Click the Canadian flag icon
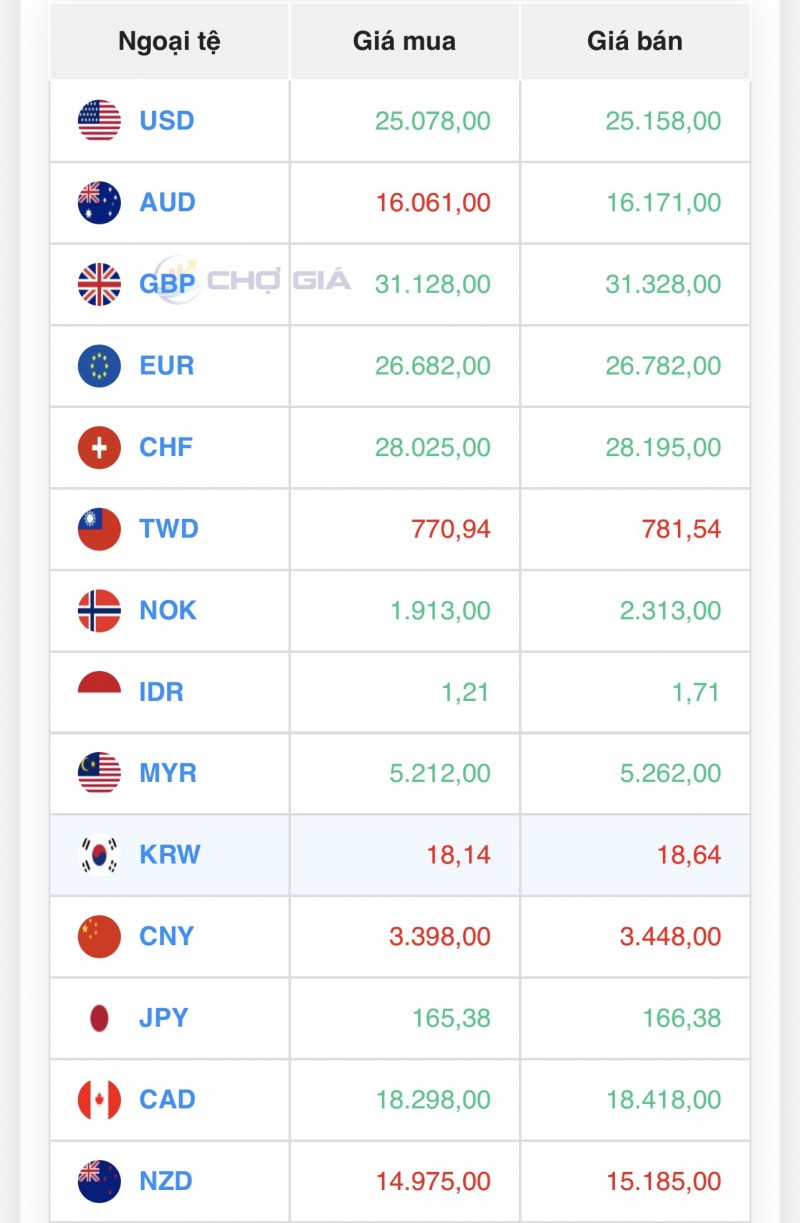 (99, 1100)
